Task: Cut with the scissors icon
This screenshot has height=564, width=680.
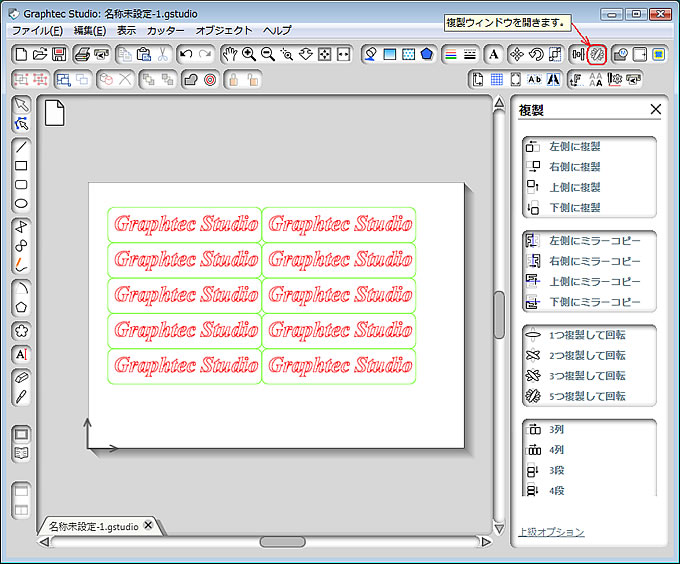Action: pos(163,55)
